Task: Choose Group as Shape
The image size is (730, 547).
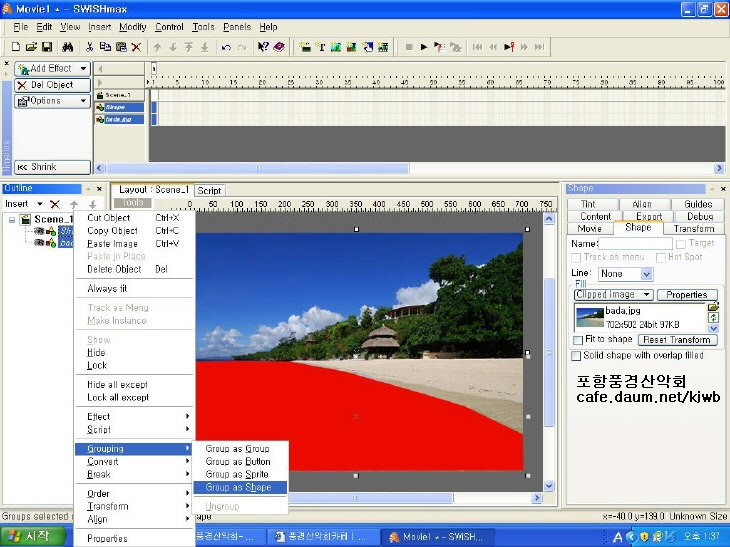Action: pyautogui.click(x=240, y=487)
